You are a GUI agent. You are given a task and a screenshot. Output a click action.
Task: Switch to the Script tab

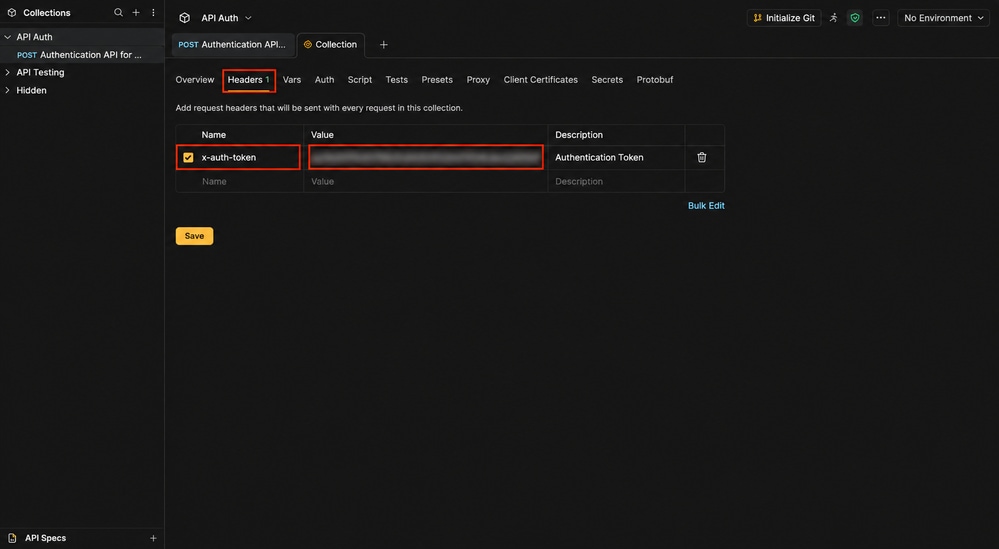click(x=360, y=80)
